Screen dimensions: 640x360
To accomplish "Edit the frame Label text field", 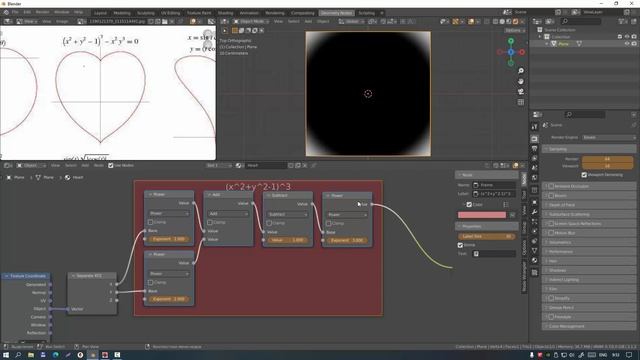I will (x=494, y=194).
